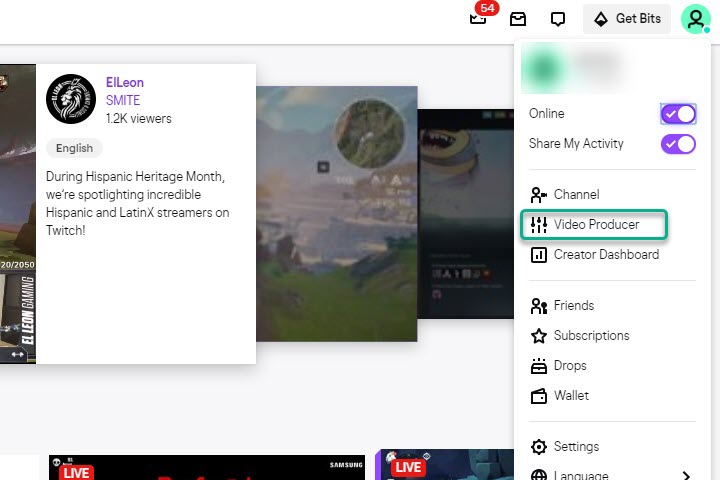The height and width of the screenshot is (480, 720).
Task: Click the Hispanic Heritage Month description text
Action: pyautogui.click(x=137, y=203)
